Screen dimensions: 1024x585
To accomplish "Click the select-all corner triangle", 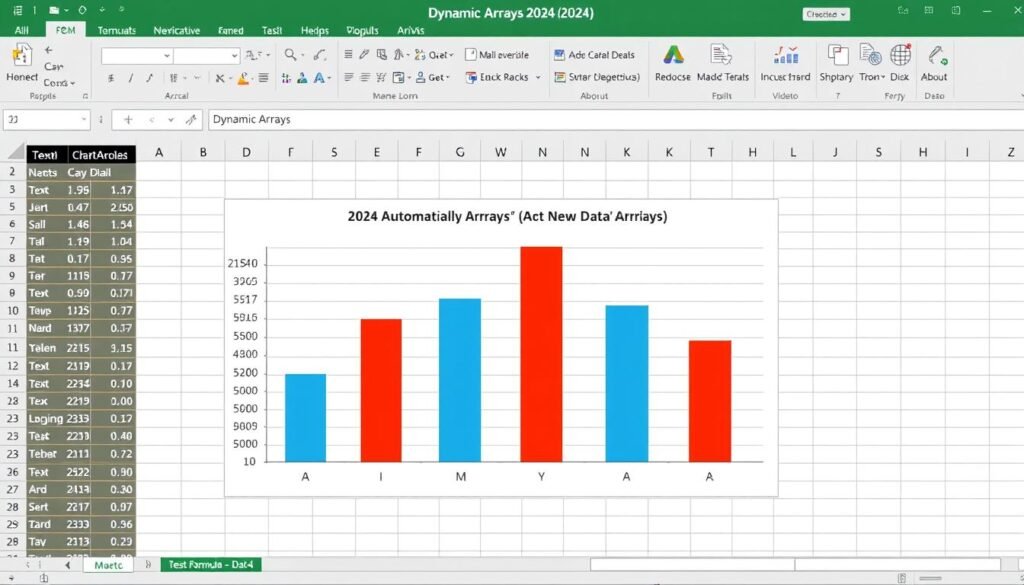I will click(x=16, y=153).
